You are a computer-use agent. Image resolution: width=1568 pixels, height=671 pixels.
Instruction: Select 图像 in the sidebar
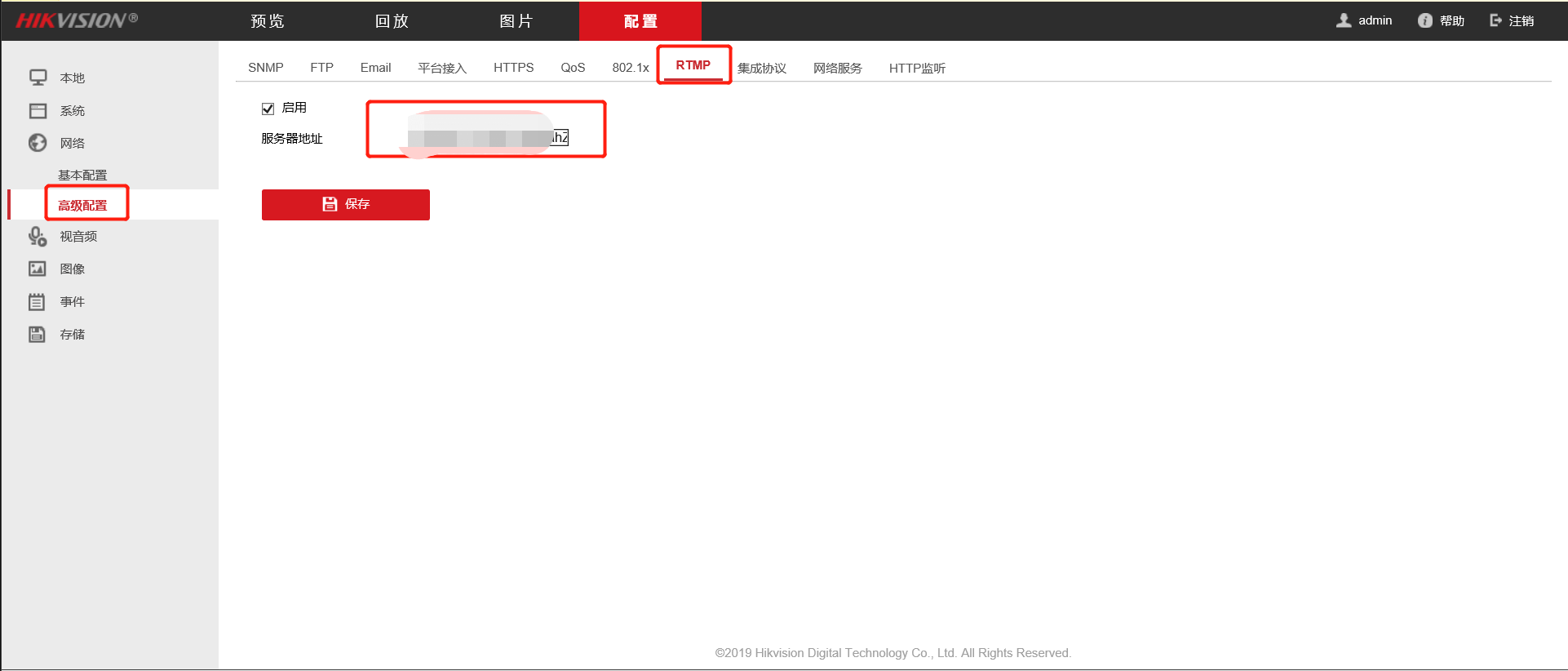[73, 269]
